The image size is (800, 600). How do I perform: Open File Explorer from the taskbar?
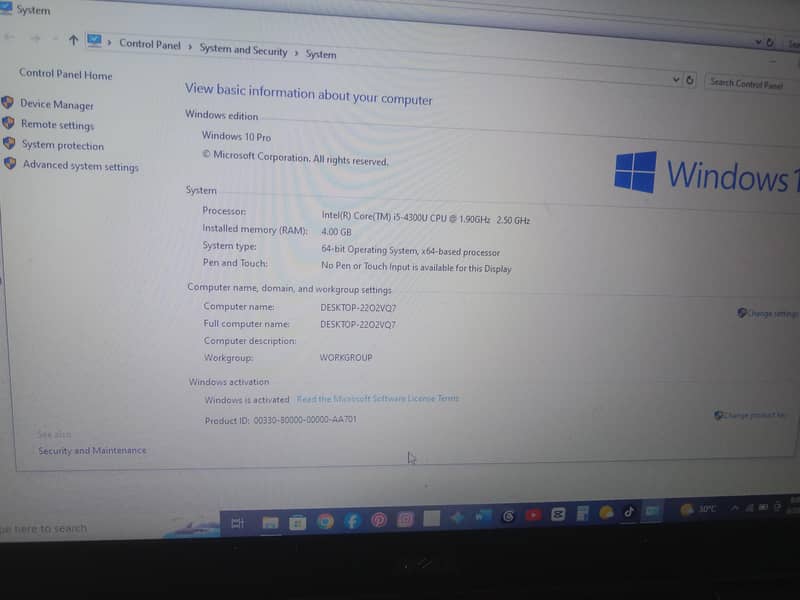click(x=270, y=522)
